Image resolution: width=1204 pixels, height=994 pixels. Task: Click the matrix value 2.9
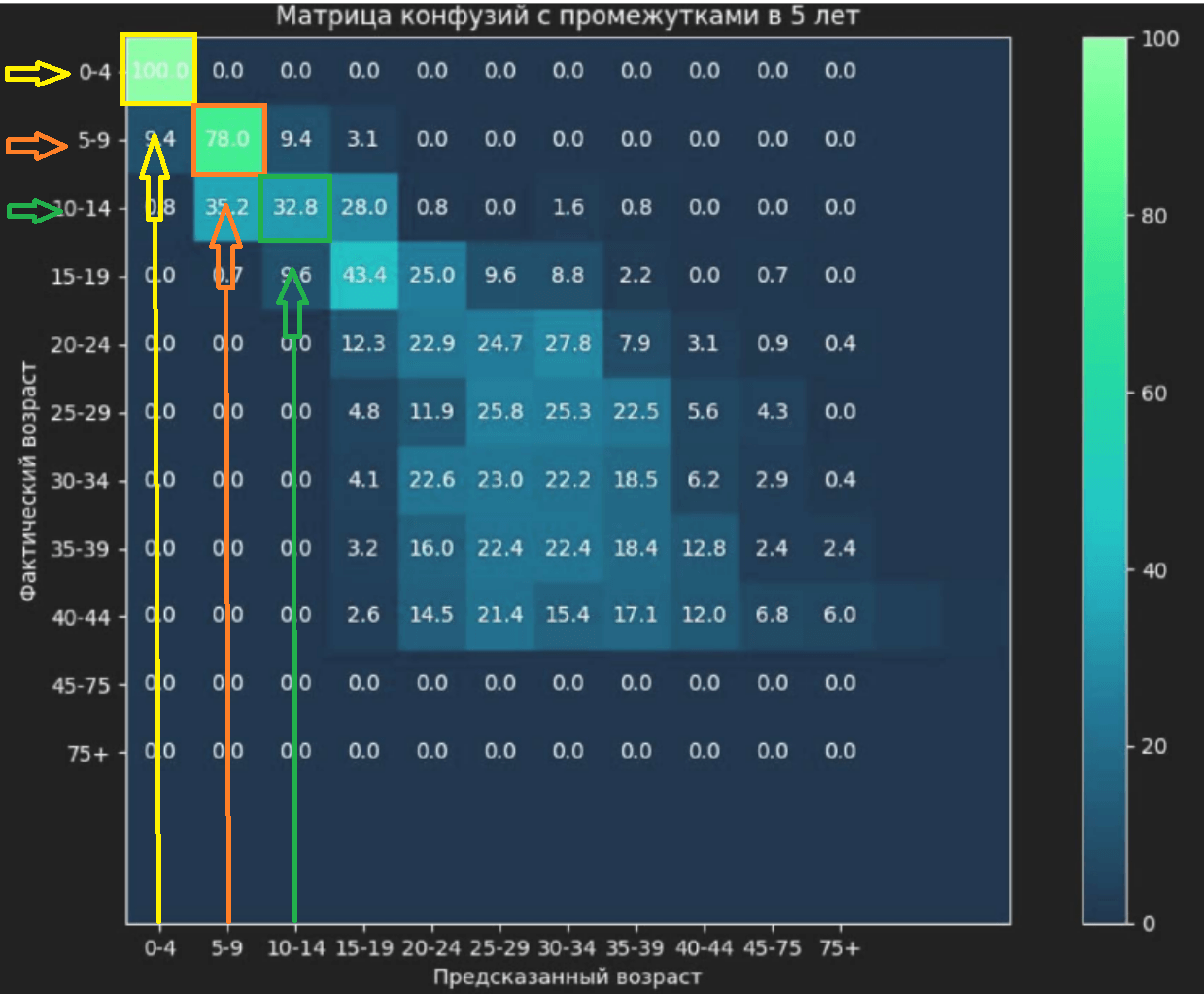[772, 479]
